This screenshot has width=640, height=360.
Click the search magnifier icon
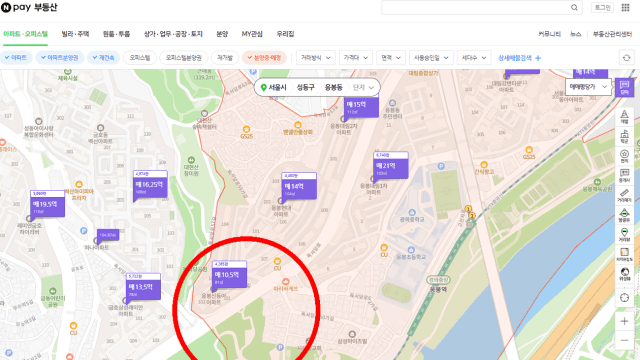(574, 7)
